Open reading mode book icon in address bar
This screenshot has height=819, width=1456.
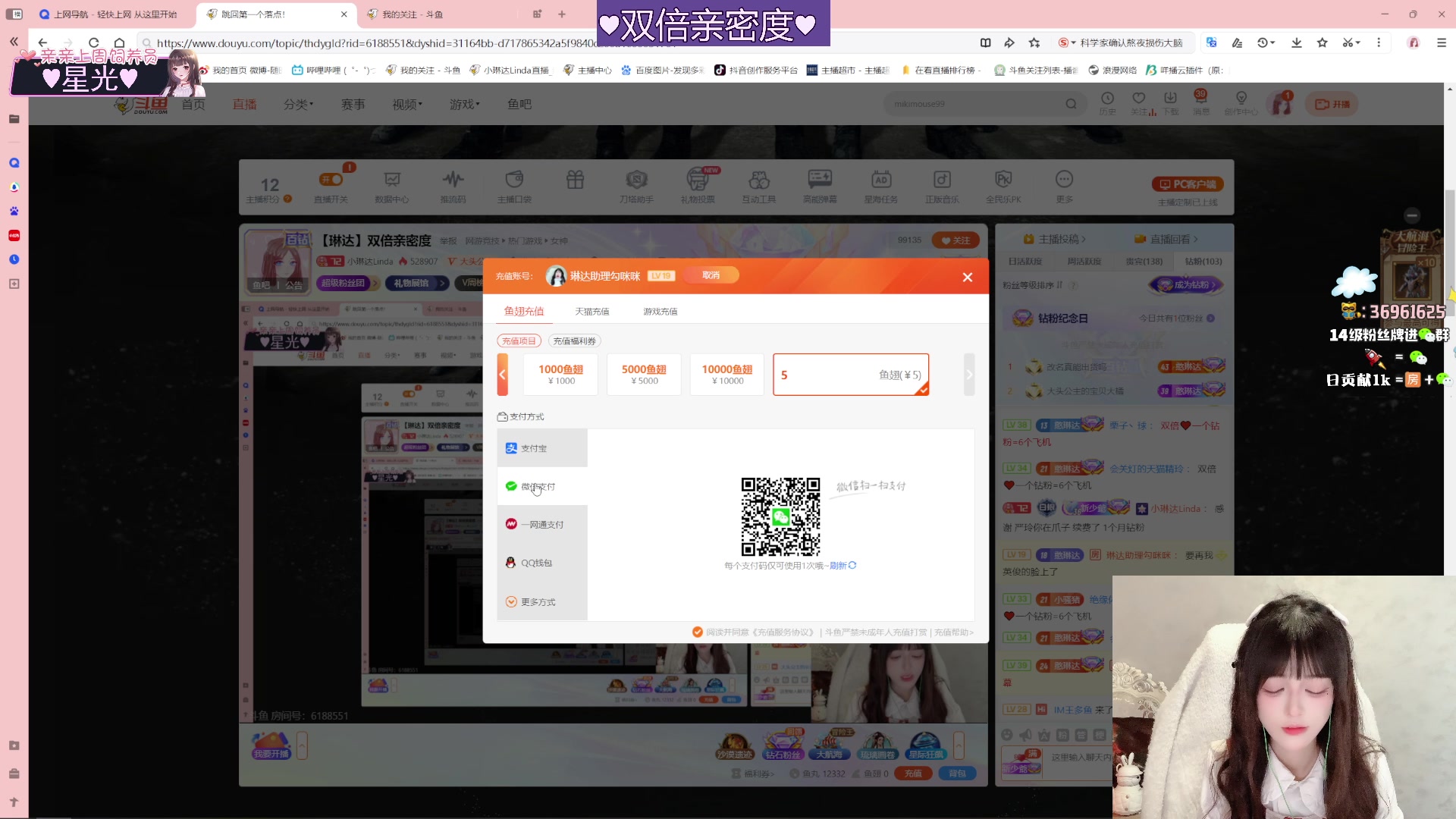pyautogui.click(x=985, y=43)
